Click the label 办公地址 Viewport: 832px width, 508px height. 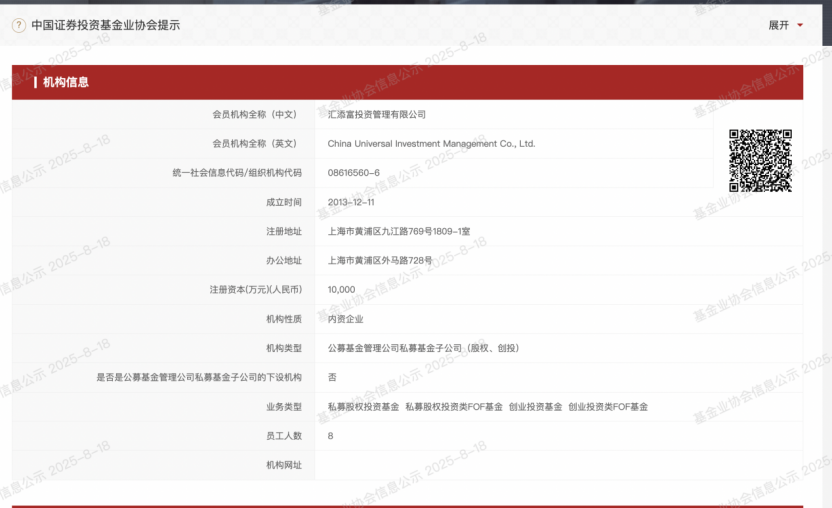284,261
